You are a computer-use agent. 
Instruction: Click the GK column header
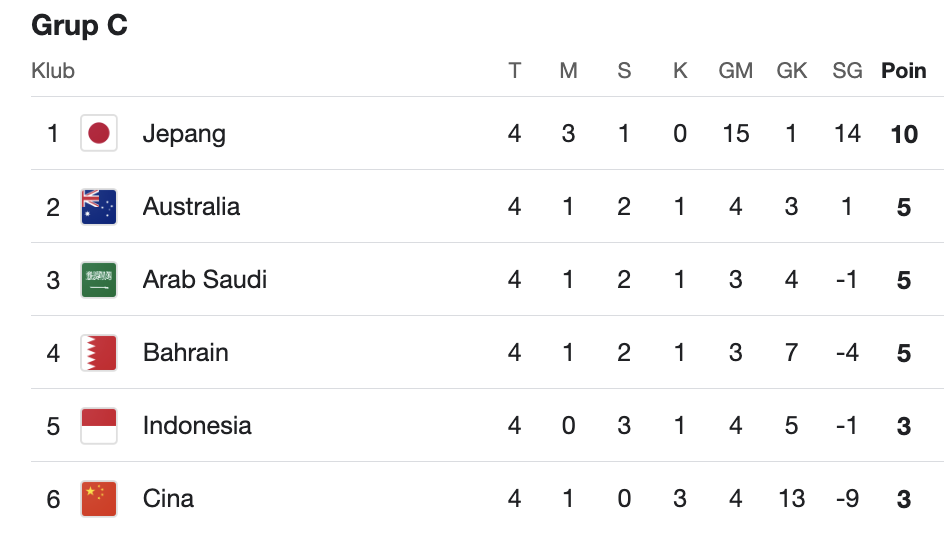tap(791, 70)
